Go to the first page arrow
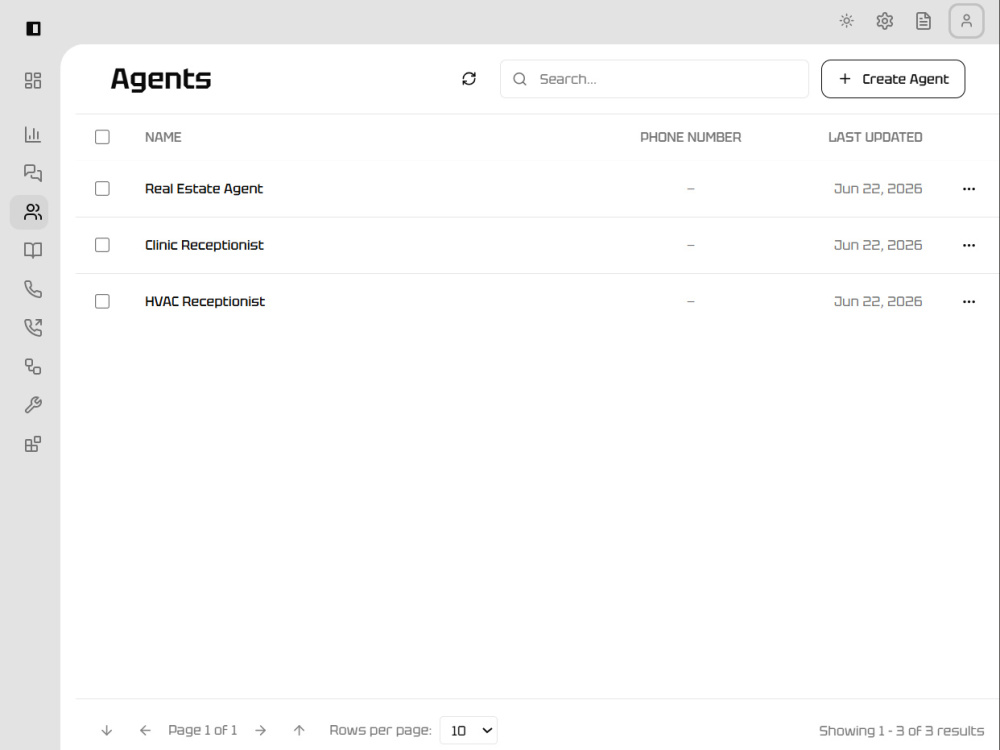Image resolution: width=1000 pixels, height=750 pixels. (x=107, y=730)
